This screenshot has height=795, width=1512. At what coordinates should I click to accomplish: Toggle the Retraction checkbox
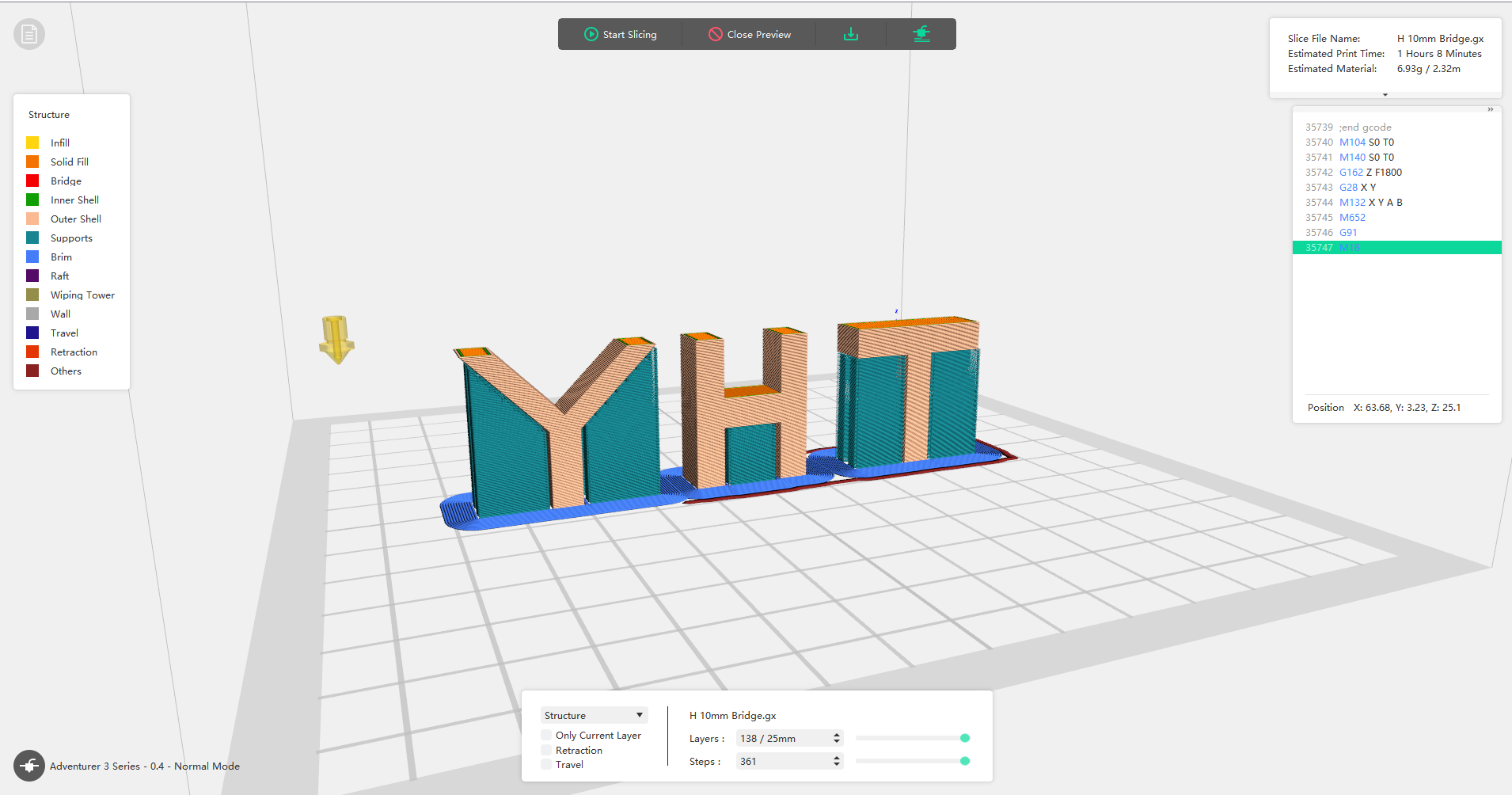[546, 750]
